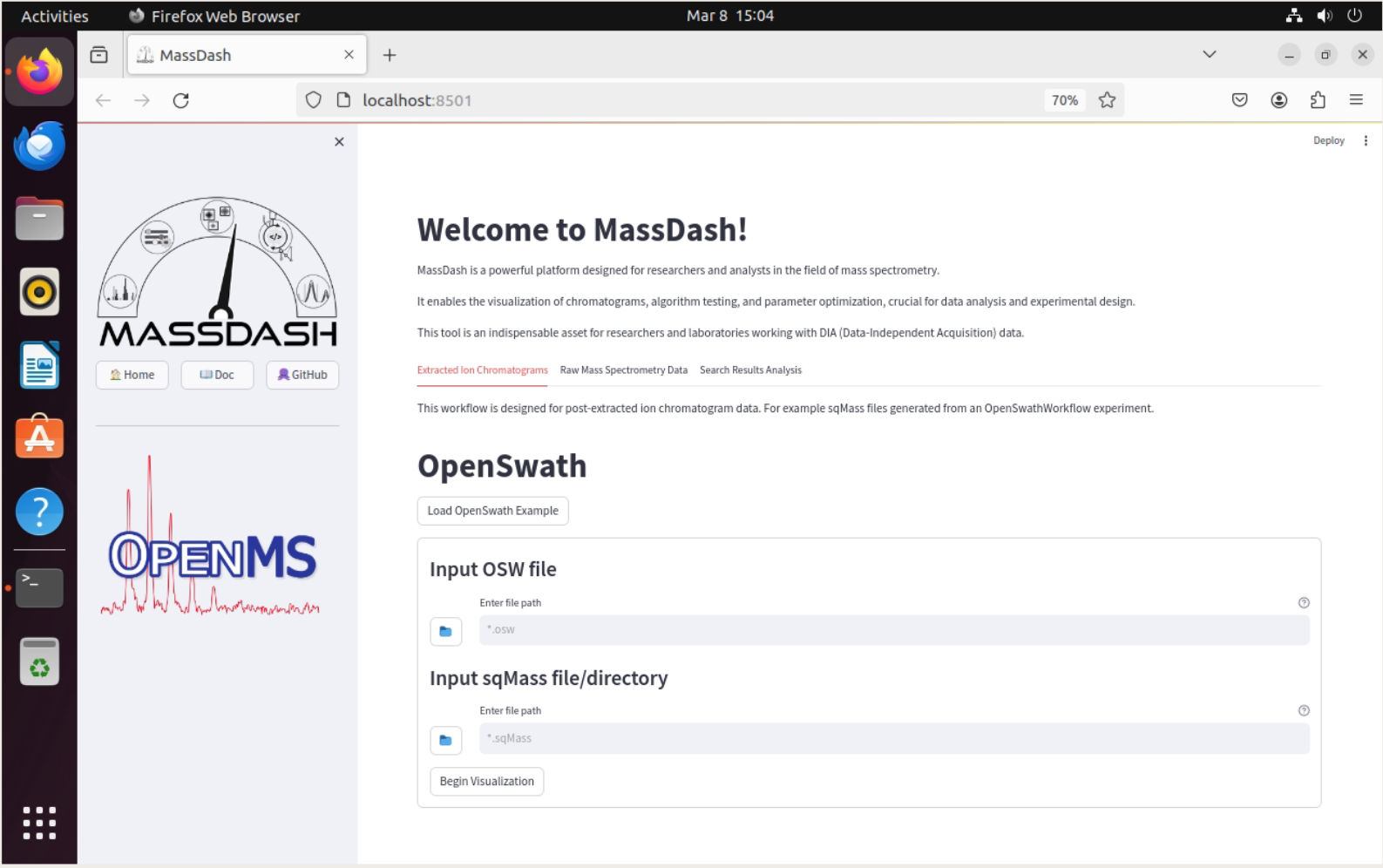Viewport: 1383px width, 868px height.
Task: View site information page icon
Action: [344, 100]
